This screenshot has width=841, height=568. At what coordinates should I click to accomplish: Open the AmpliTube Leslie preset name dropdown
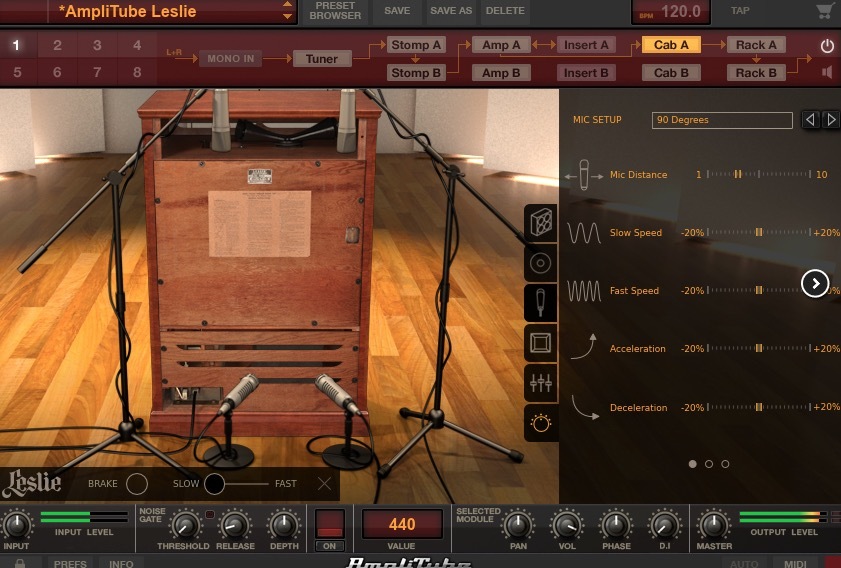174,11
